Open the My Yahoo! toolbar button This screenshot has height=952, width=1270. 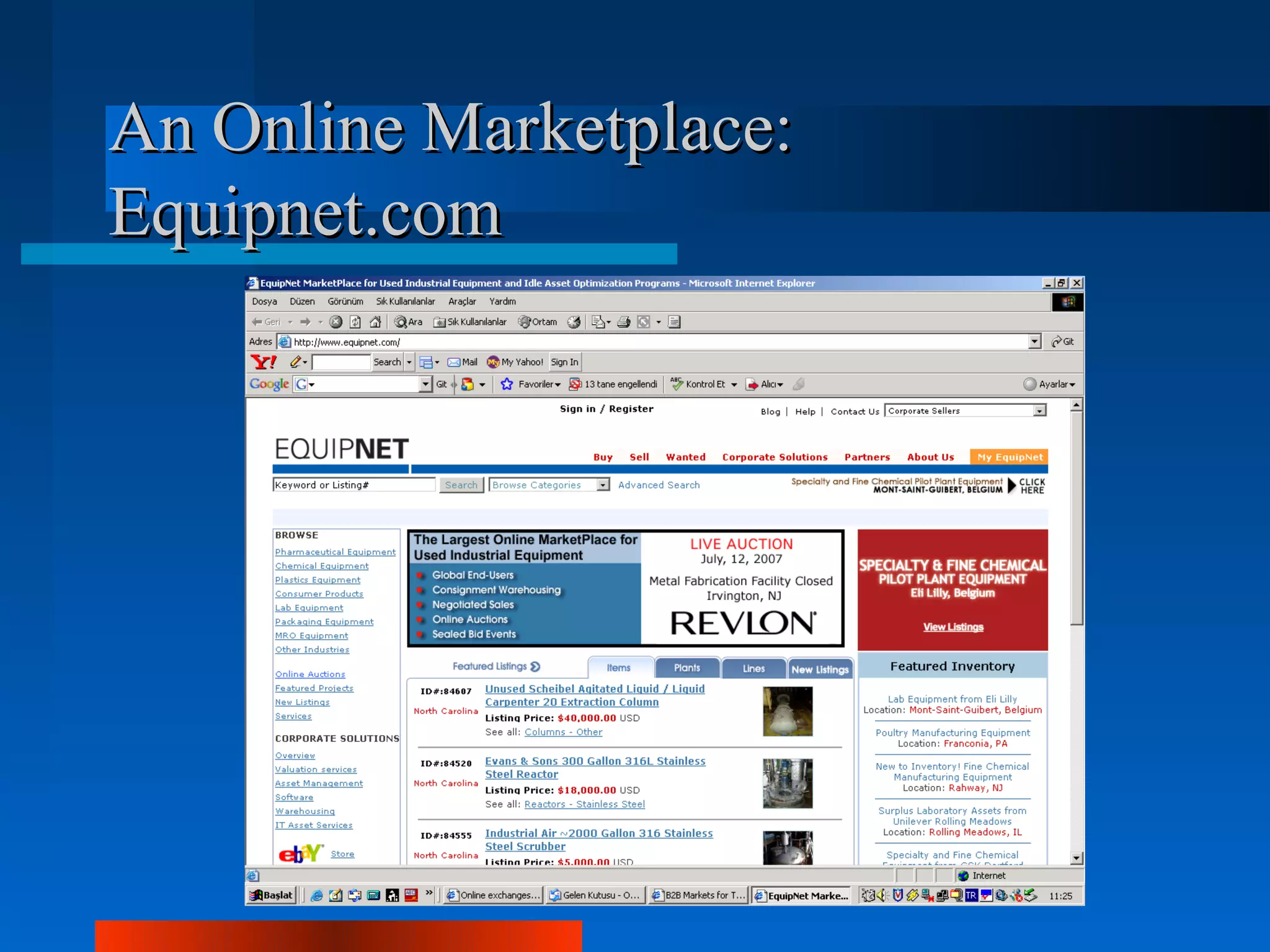(x=515, y=362)
